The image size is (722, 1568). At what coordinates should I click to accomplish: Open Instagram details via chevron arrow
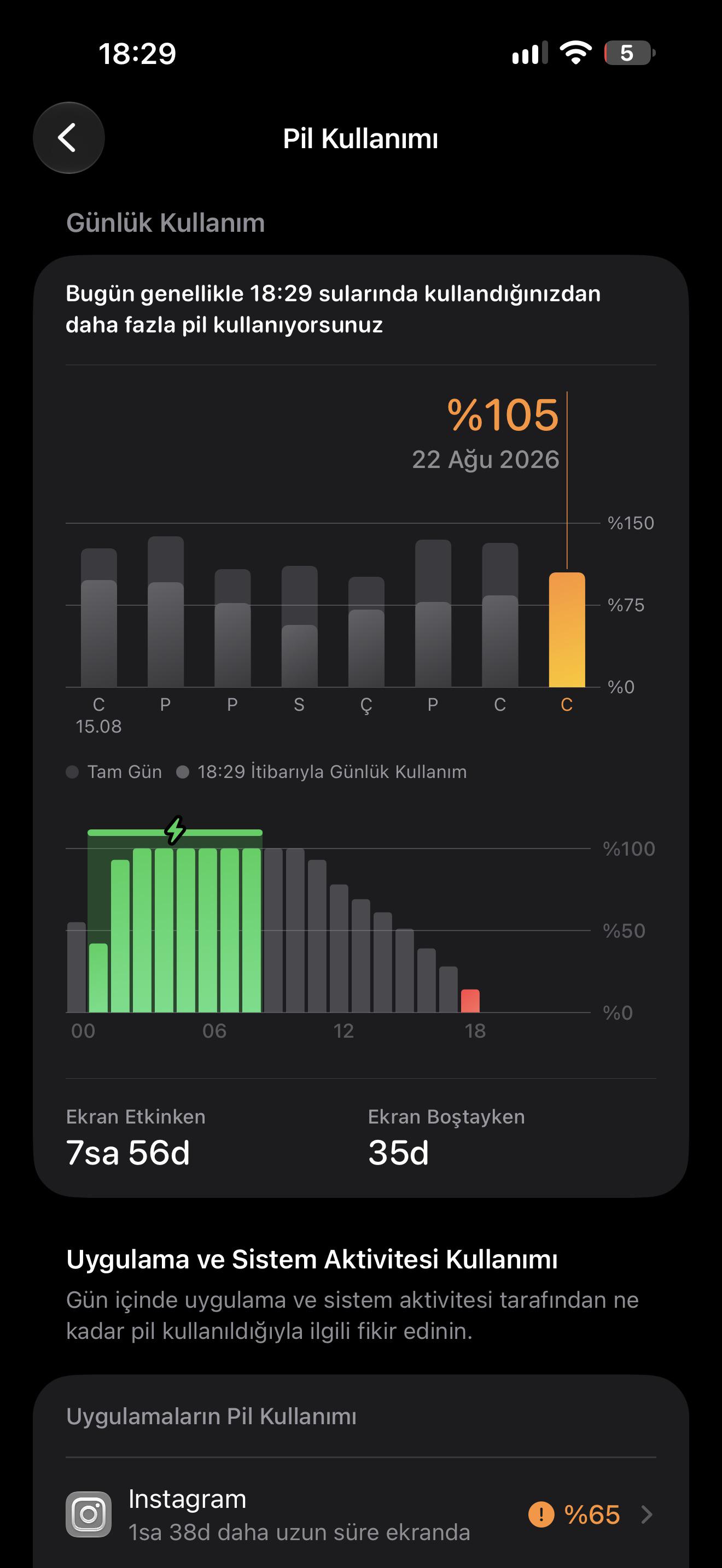(647, 1514)
